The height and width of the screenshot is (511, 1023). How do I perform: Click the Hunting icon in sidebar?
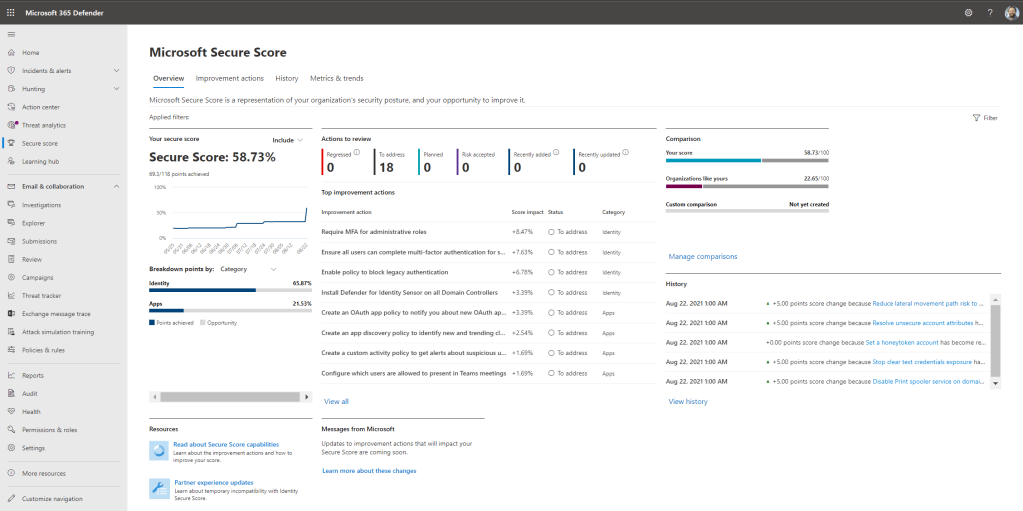coord(11,89)
